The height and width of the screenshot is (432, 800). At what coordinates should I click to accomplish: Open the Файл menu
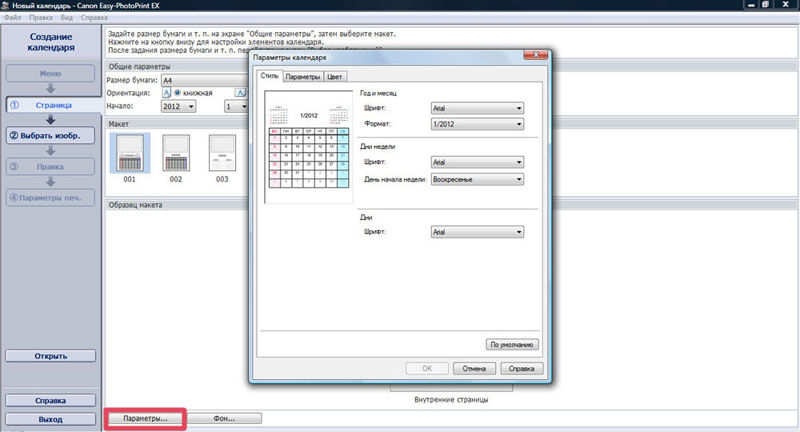[13, 17]
